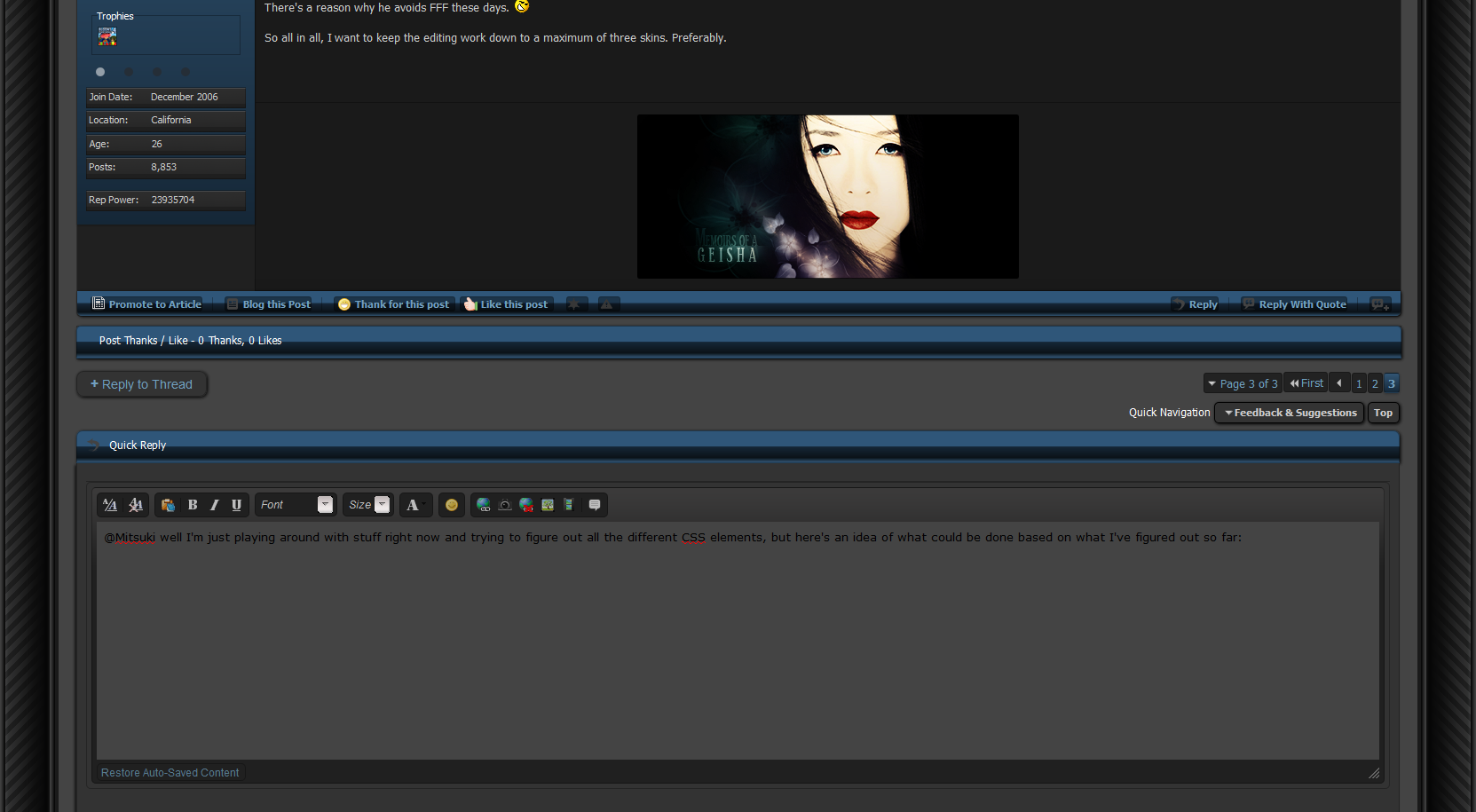
Task: Click the MultiQuote icon on the post
Action: (x=1380, y=304)
